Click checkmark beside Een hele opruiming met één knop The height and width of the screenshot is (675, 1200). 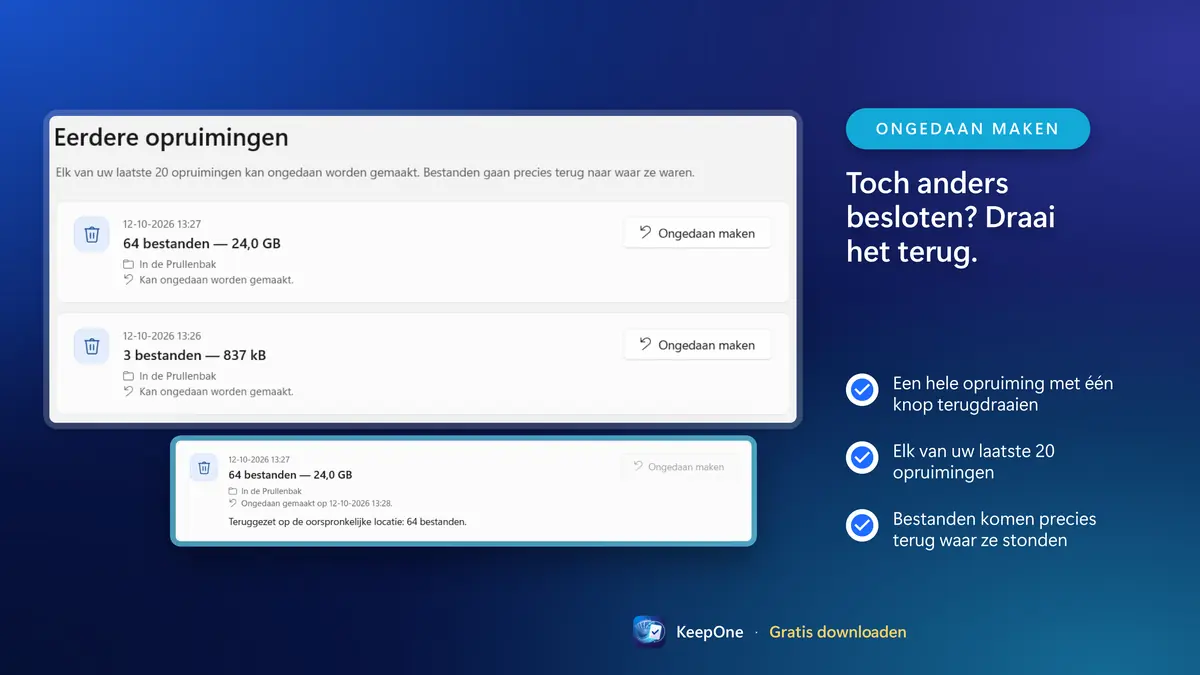862,390
